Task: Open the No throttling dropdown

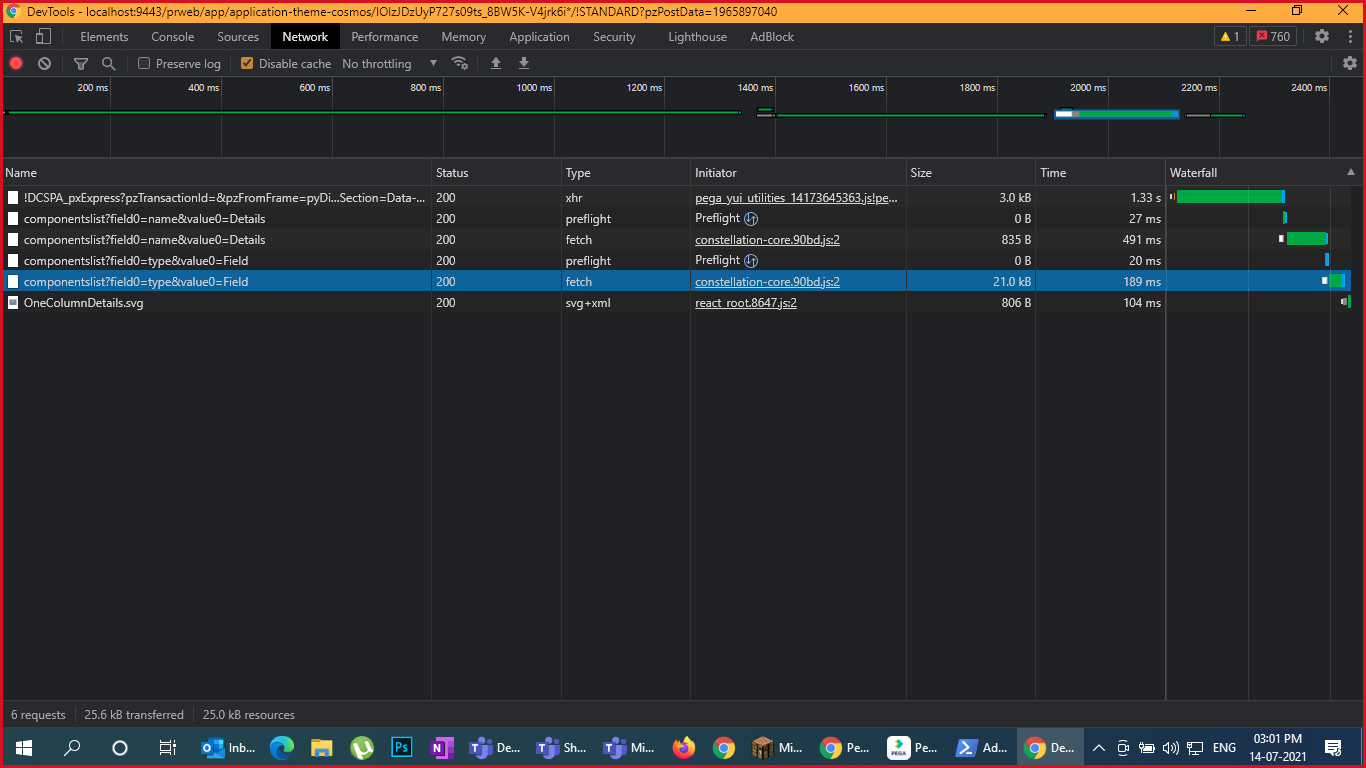Action: 389,63
